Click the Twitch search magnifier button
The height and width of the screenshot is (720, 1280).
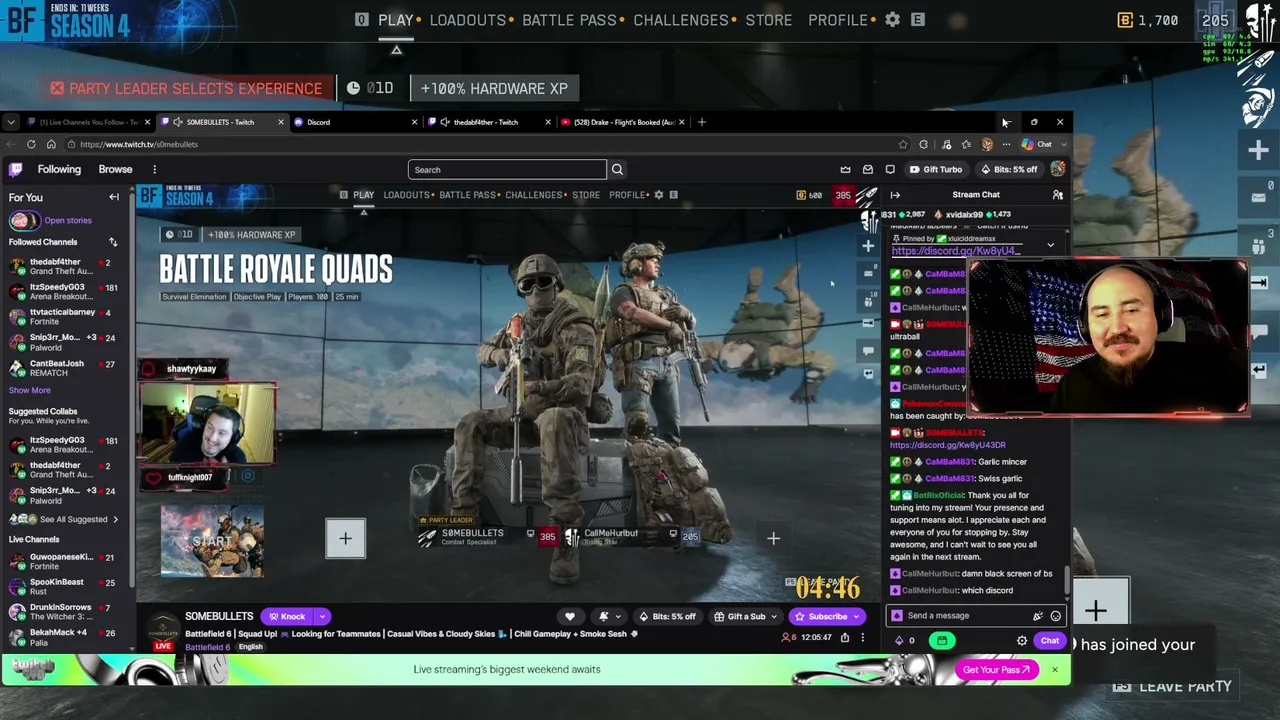[617, 170]
